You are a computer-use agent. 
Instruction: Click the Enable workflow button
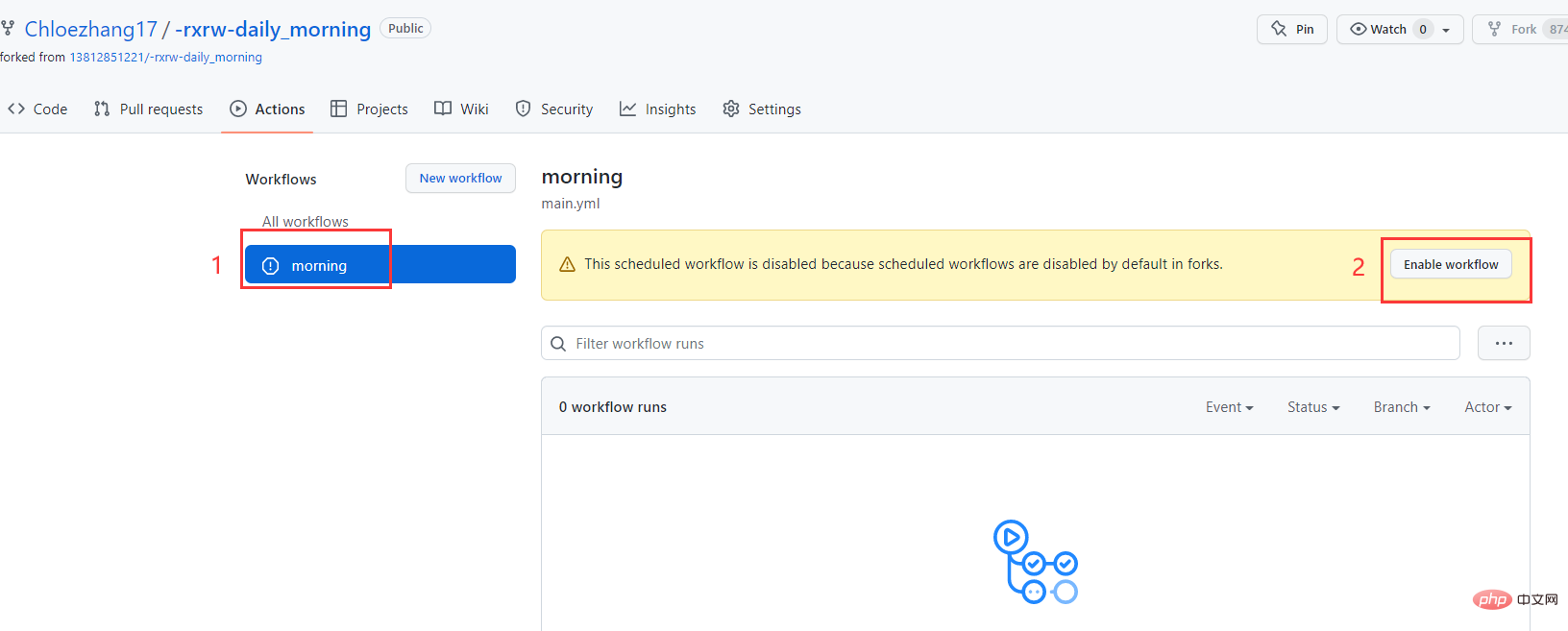(x=1451, y=264)
